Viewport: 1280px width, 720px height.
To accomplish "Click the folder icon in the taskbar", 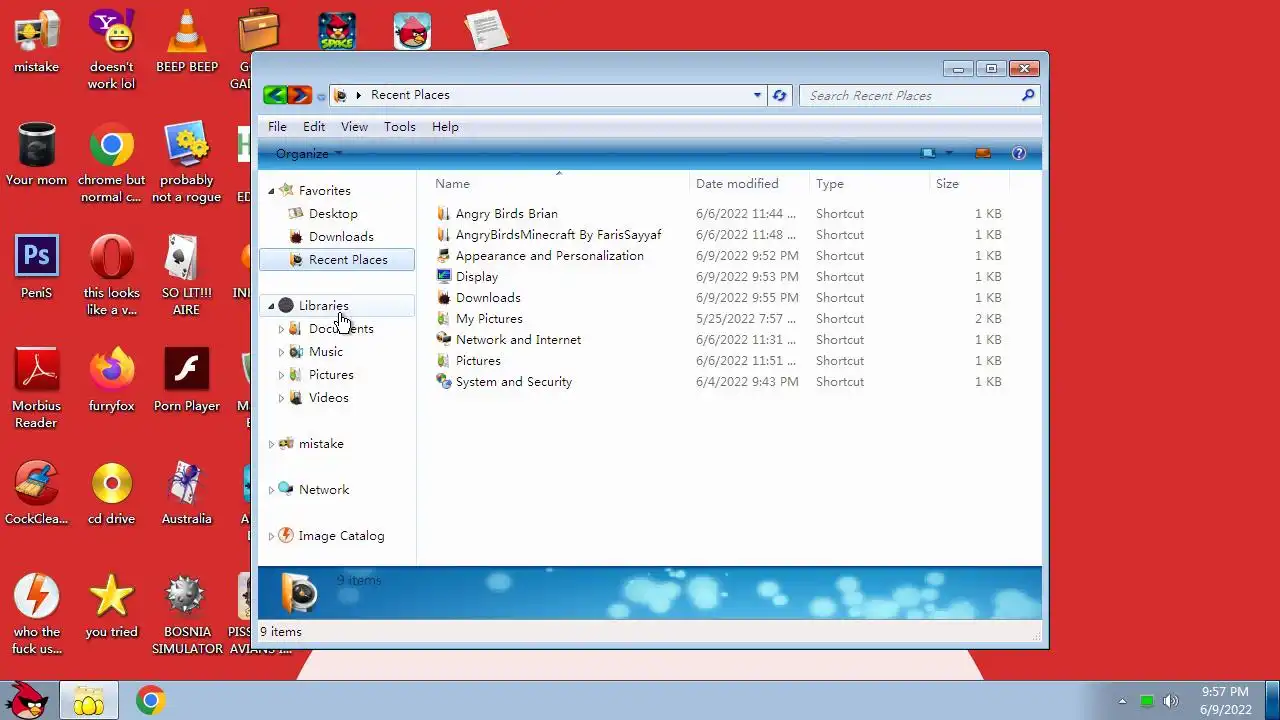I will click(x=88, y=701).
